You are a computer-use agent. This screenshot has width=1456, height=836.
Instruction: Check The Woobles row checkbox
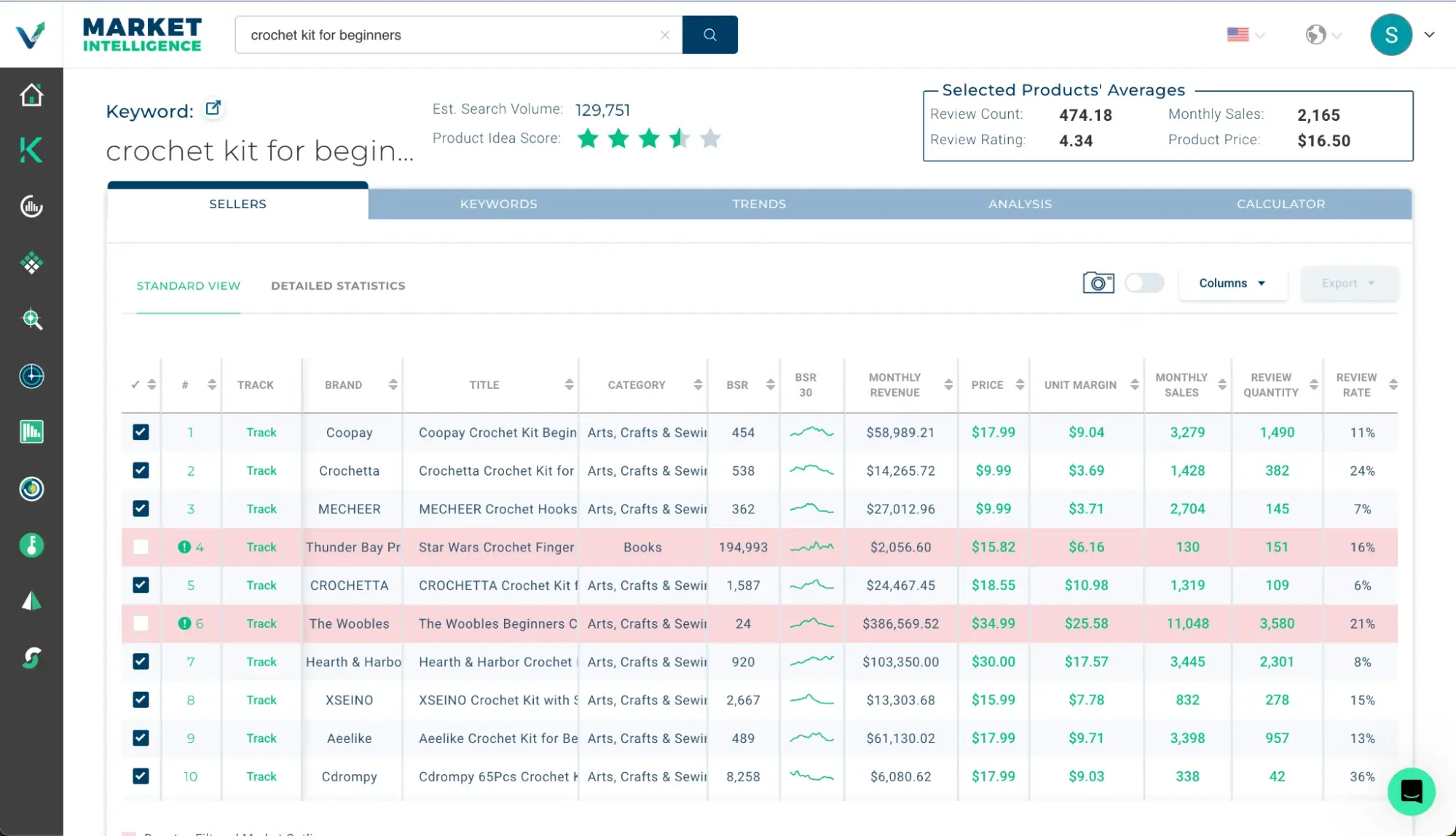tap(141, 623)
